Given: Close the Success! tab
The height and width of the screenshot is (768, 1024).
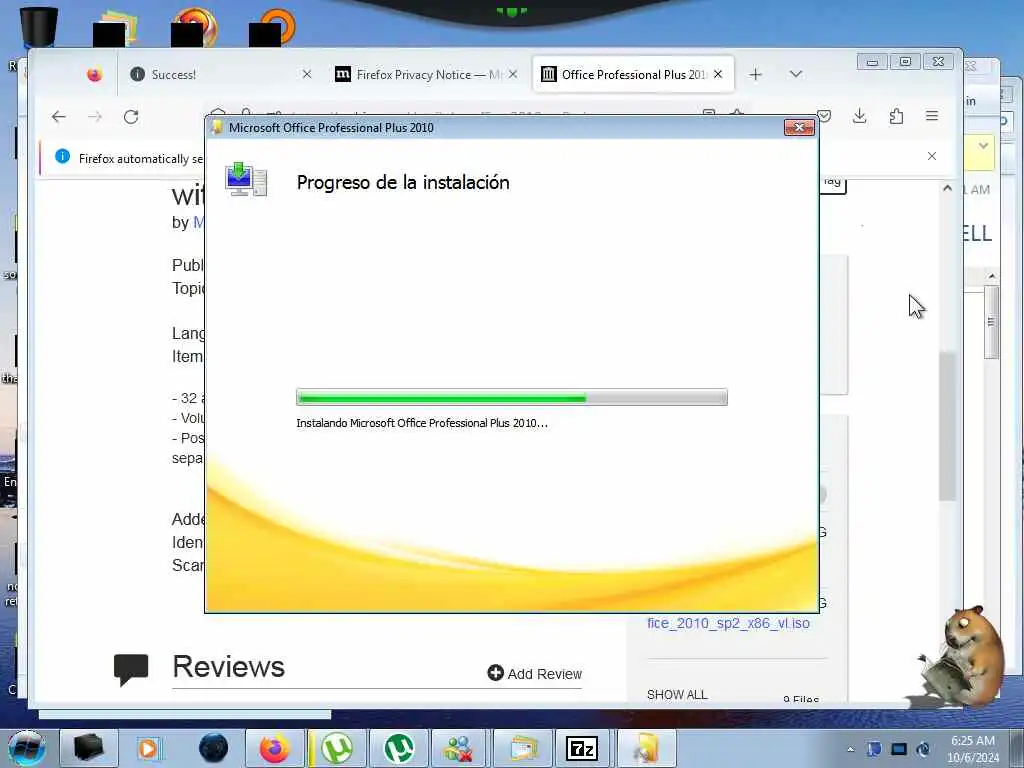Looking at the screenshot, I should point(307,74).
